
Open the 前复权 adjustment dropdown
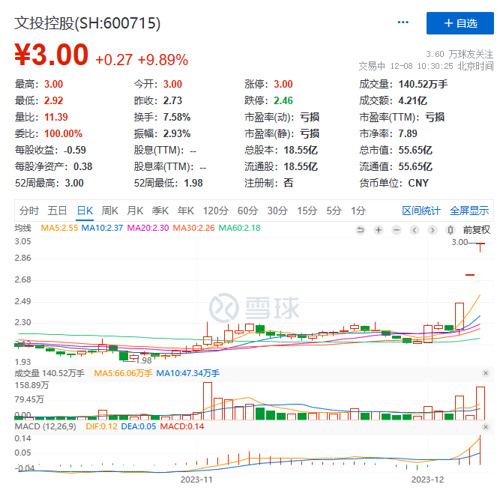[x=476, y=230]
